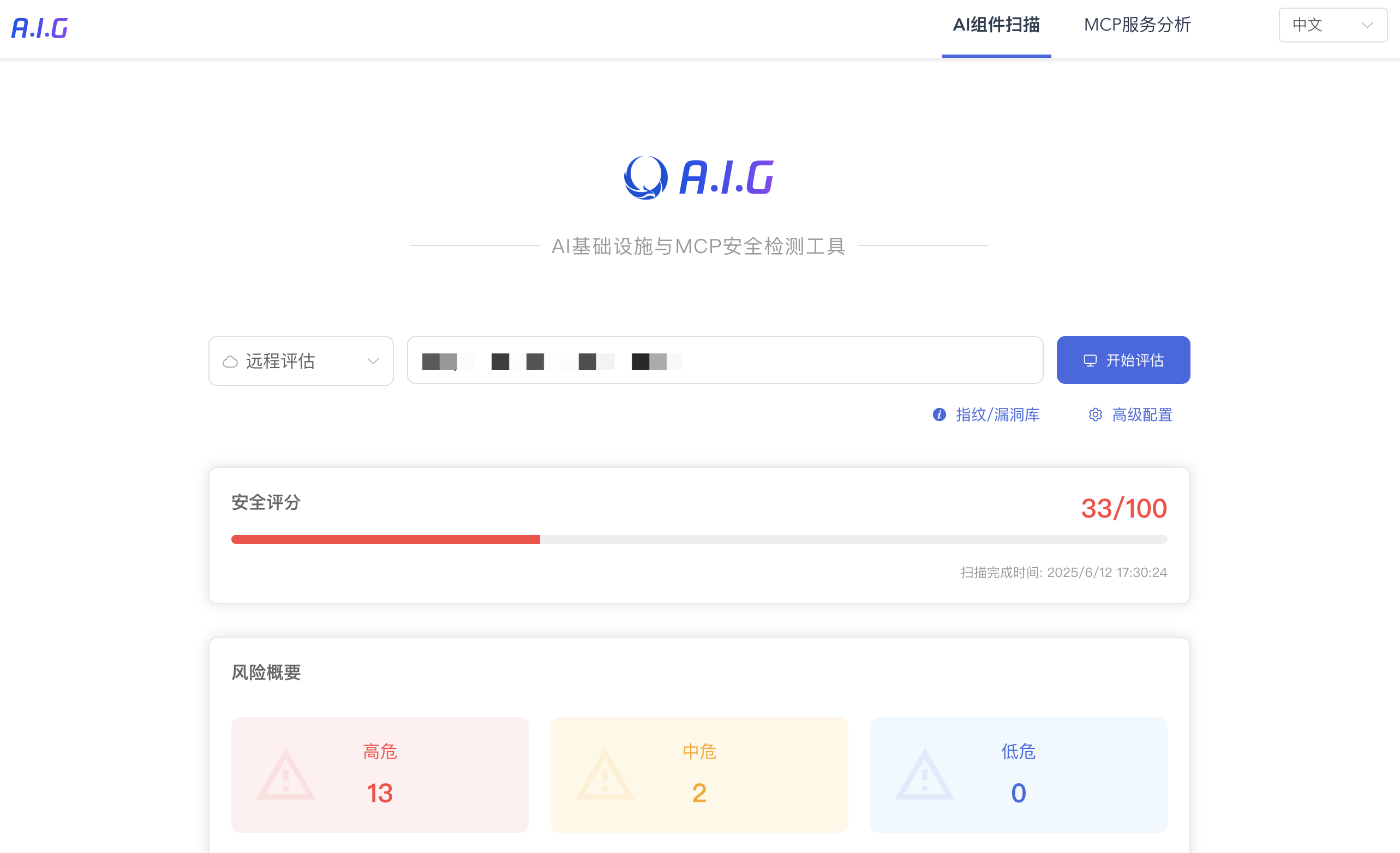The width and height of the screenshot is (1400, 853).
Task: Open 高级配置 advanced settings
Action: (1141, 415)
